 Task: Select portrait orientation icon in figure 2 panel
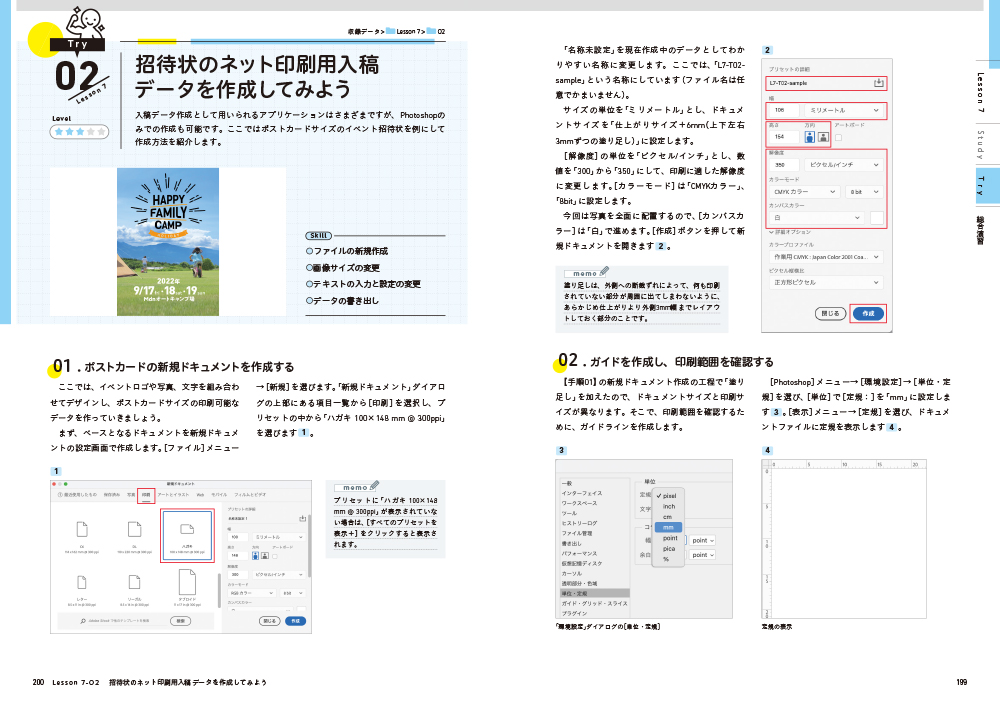tap(810, 137)
